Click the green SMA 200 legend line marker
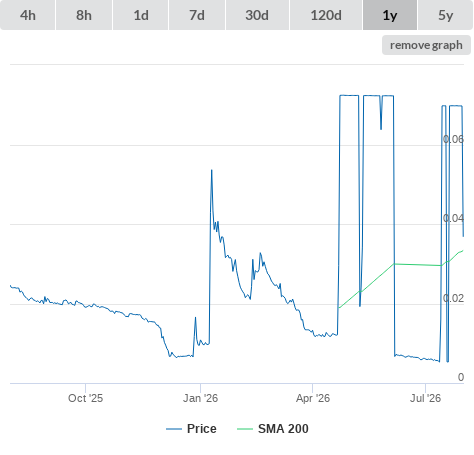This screenshot has width=474, height=455. [245, 429]
